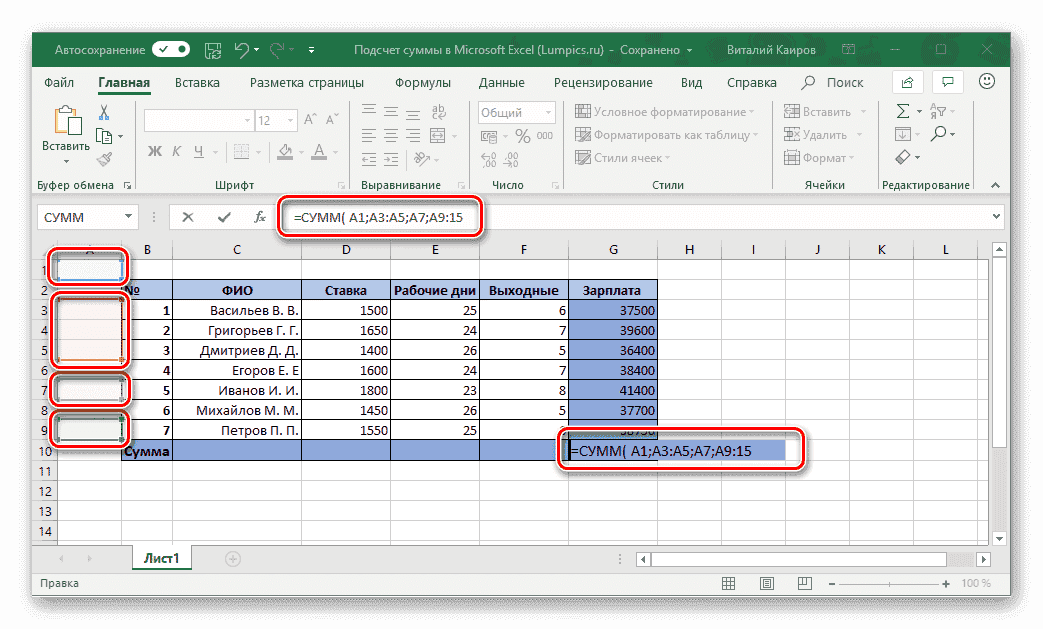The height and width of the screenshot is (629, 1043).
Task: Click the Лист1 sheet tab
Action: pos(161,558)
